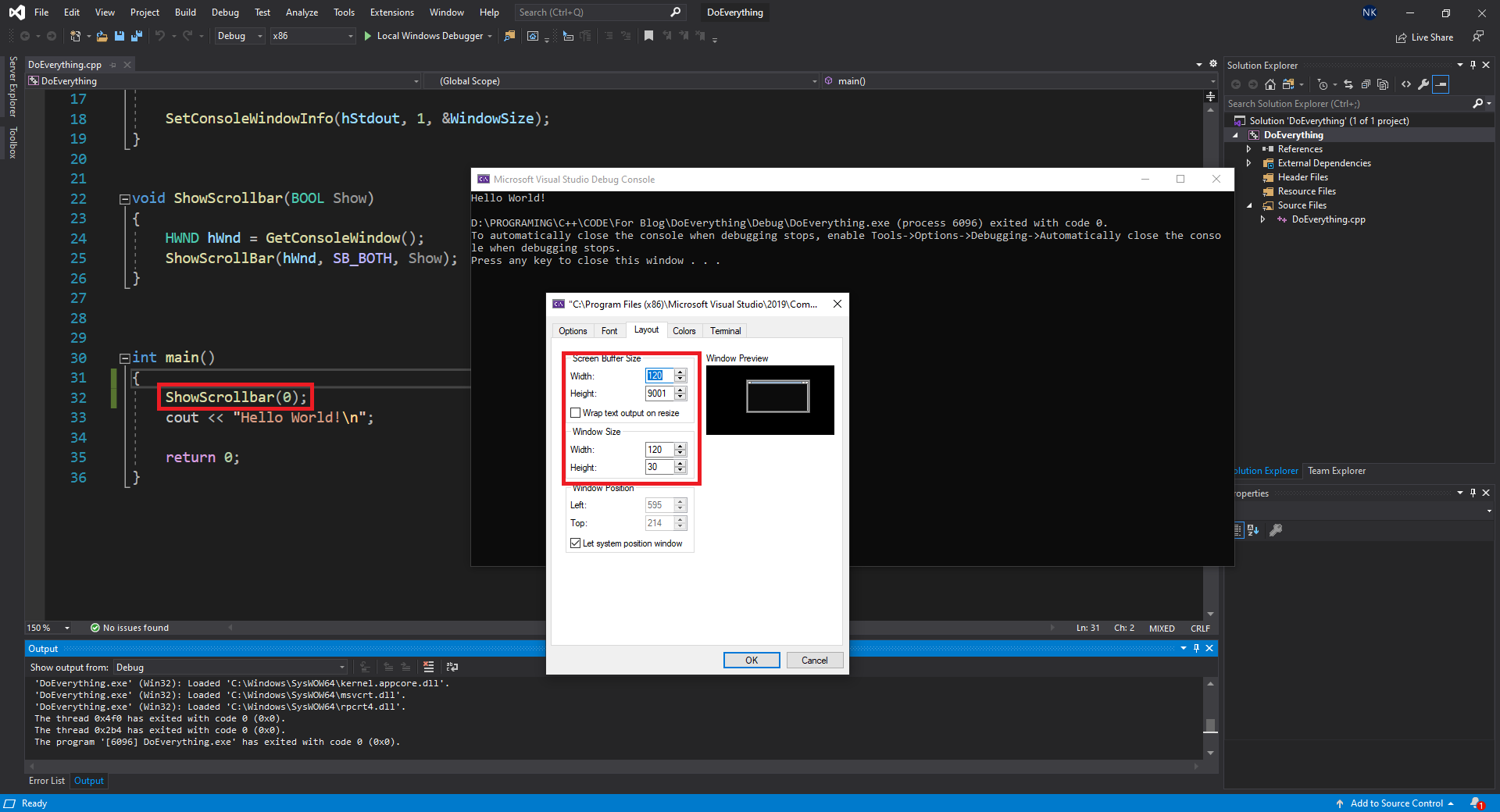This screenshot has width=1500, height=812.
Task: Switch to the Colors tab
Action: coord(684,330)
